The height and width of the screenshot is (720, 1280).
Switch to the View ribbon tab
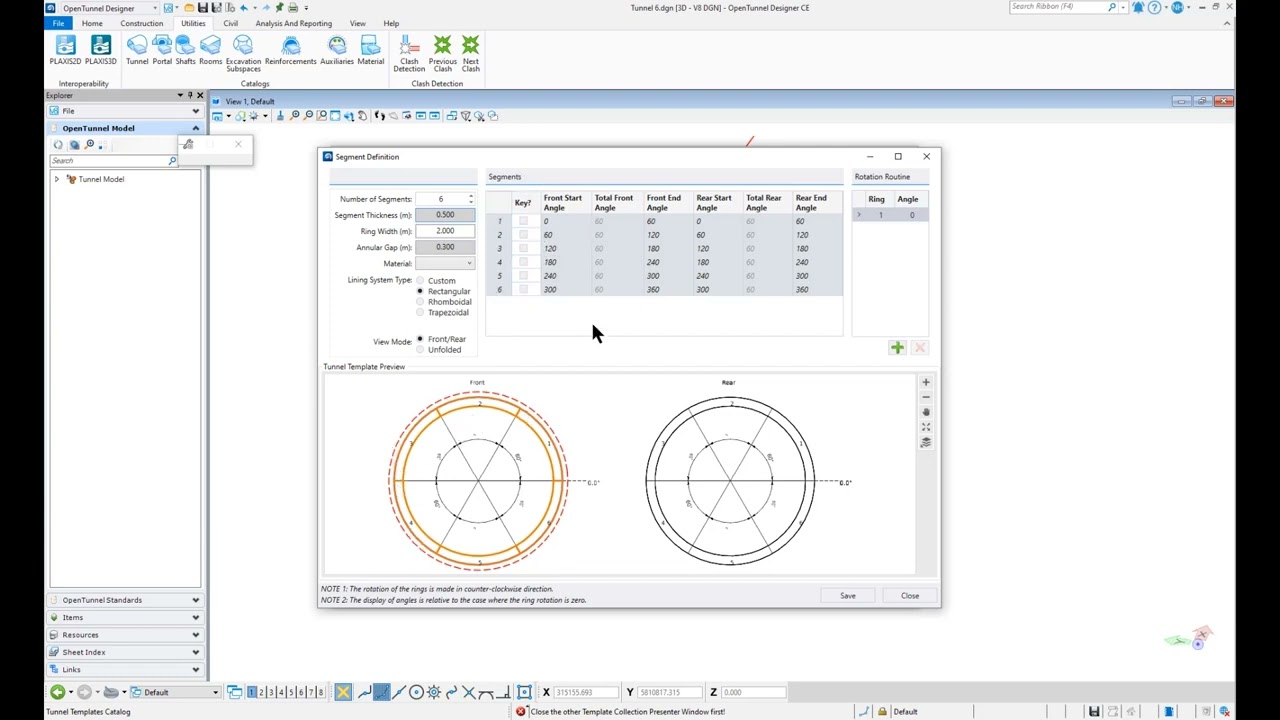click(357, 23)
